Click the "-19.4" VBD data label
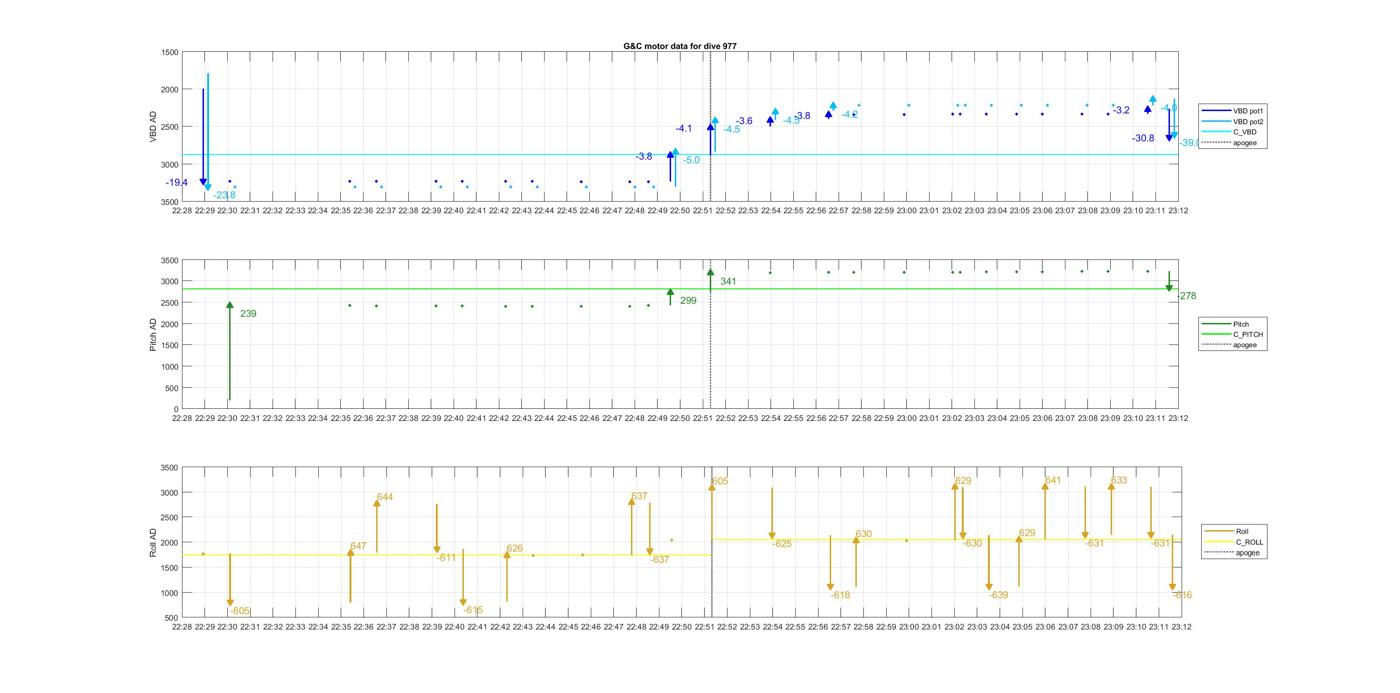The width and height of the screenshot is (1400, 693). (x=177, y=183)
